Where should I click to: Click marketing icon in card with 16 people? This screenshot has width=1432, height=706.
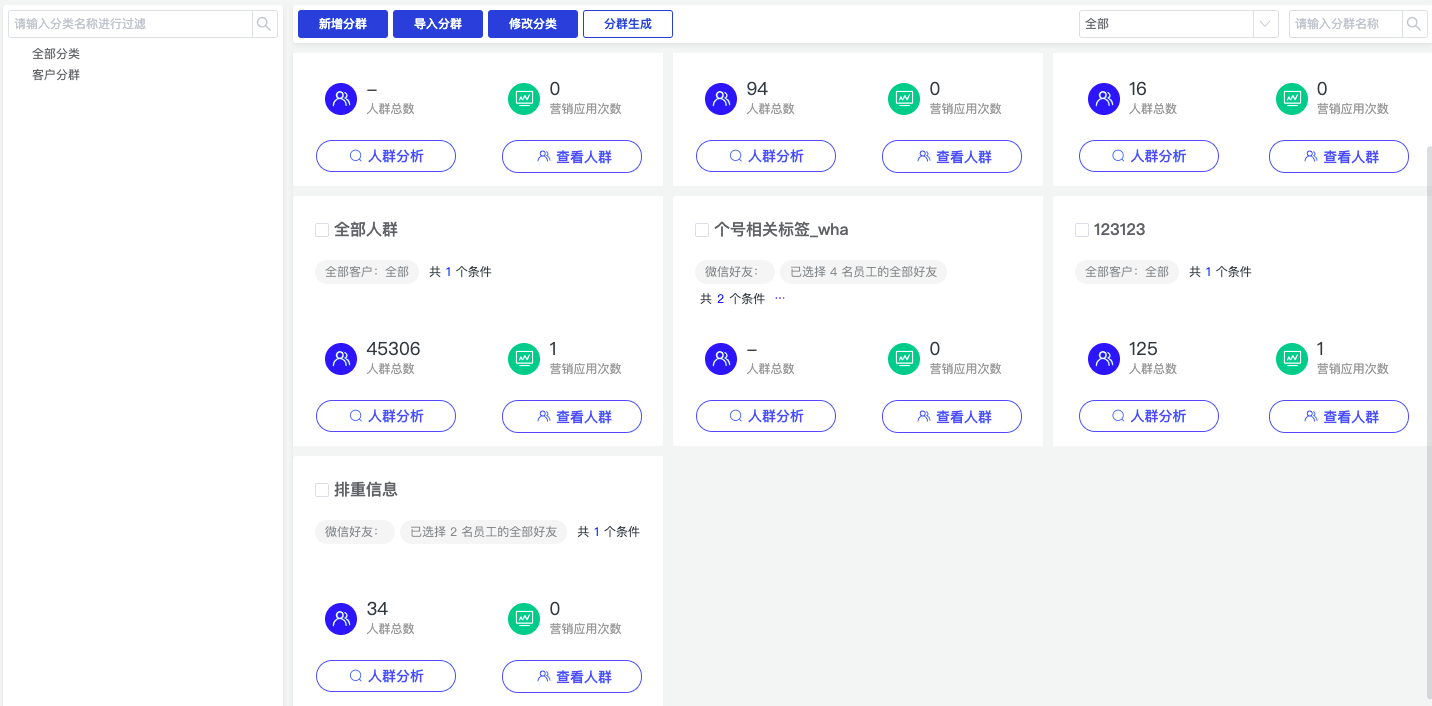tap(1292, 98)
